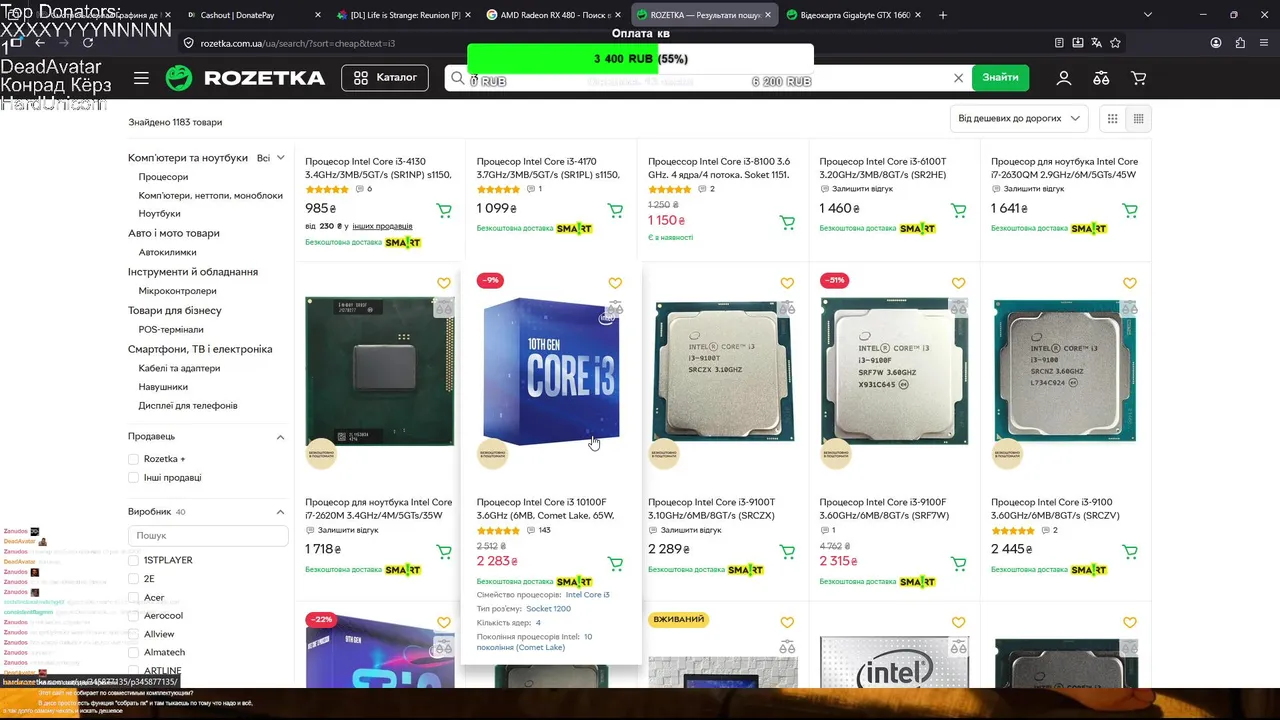1280x720 pixels.
Task: Add Core i3-9100T to cart
Action: [x=787, y=551]
